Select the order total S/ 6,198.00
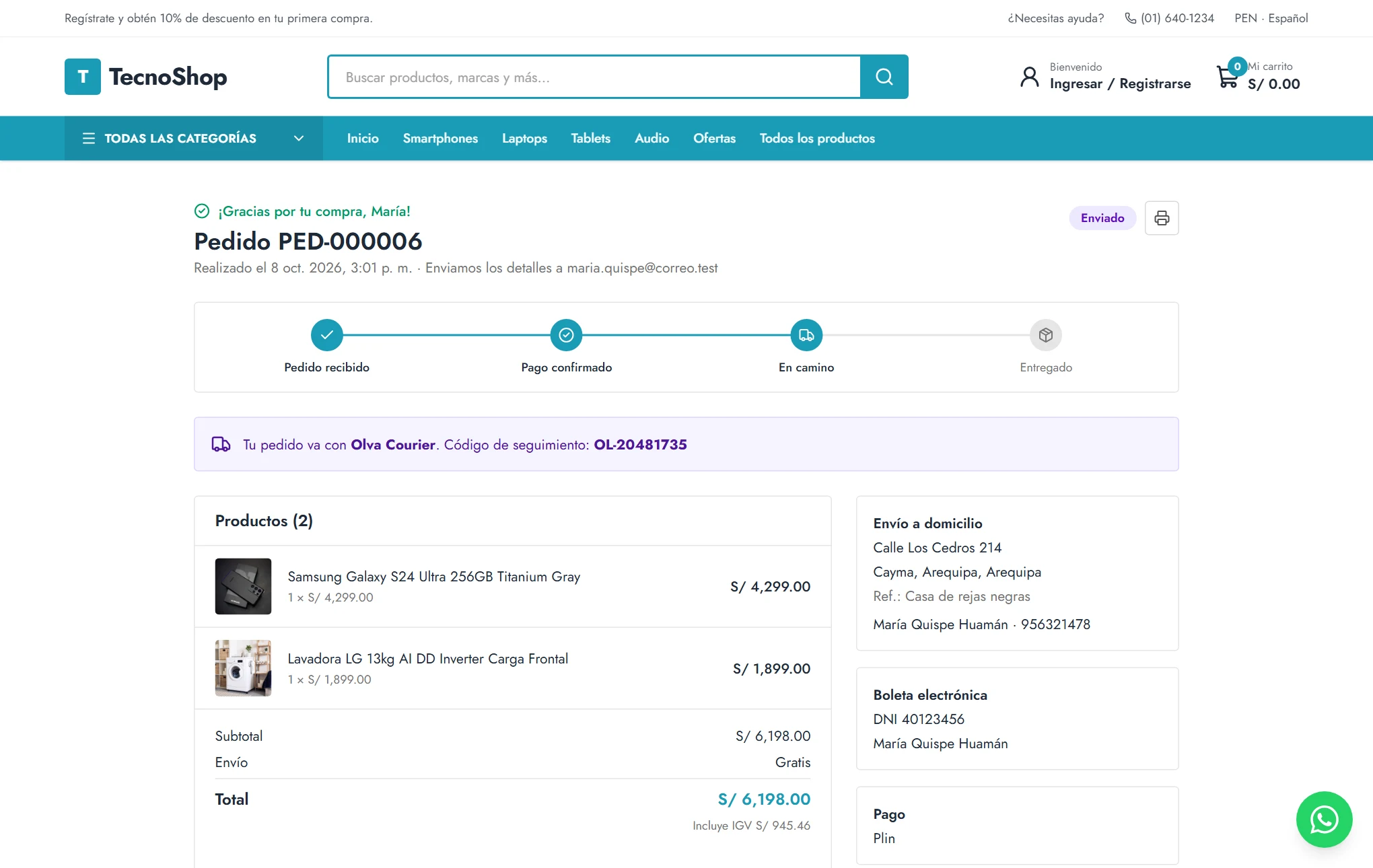 764,799
